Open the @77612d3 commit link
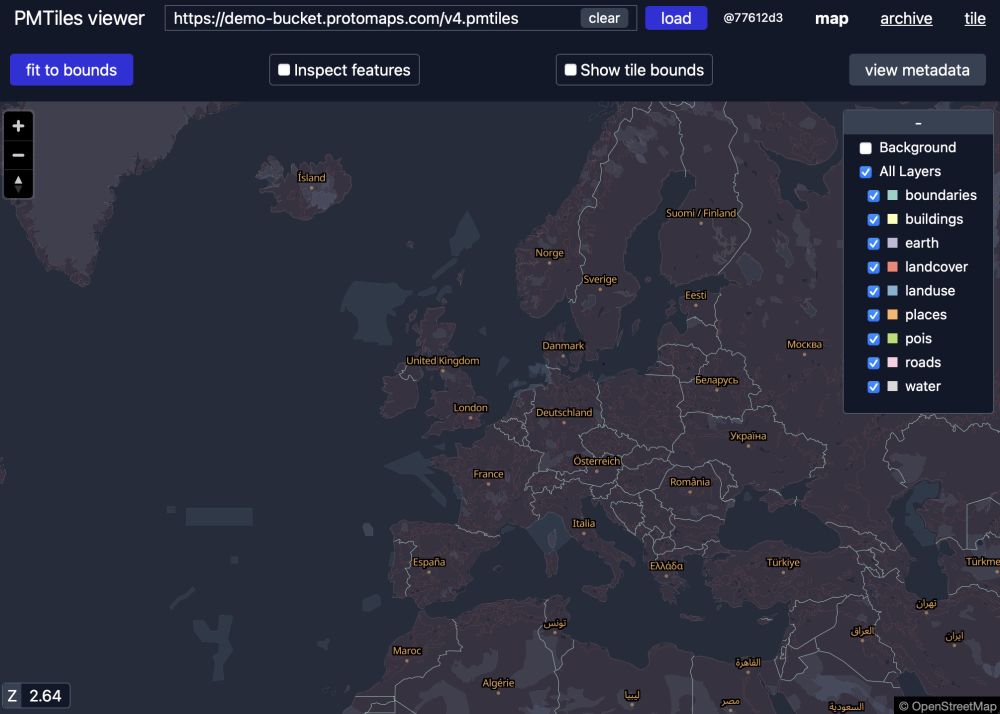Viewport: 1000px width, 714px height. (x=753, y=18)
